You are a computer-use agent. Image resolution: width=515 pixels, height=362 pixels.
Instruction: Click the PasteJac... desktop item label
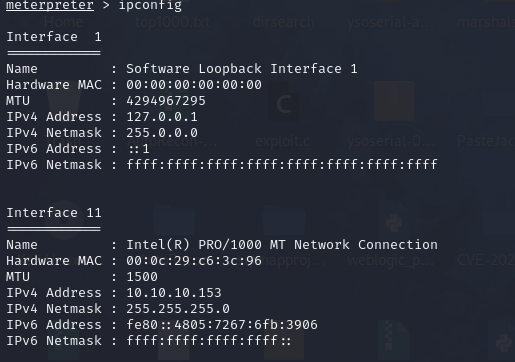[x=486, y=141]
